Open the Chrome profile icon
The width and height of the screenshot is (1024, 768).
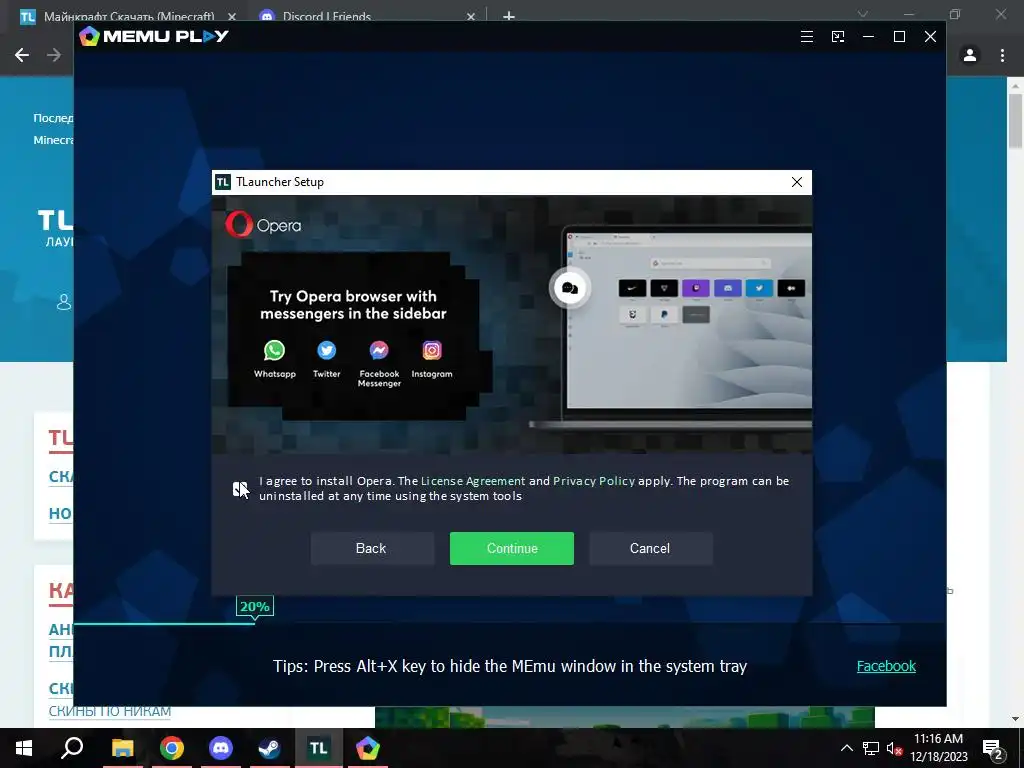point(970,56)
